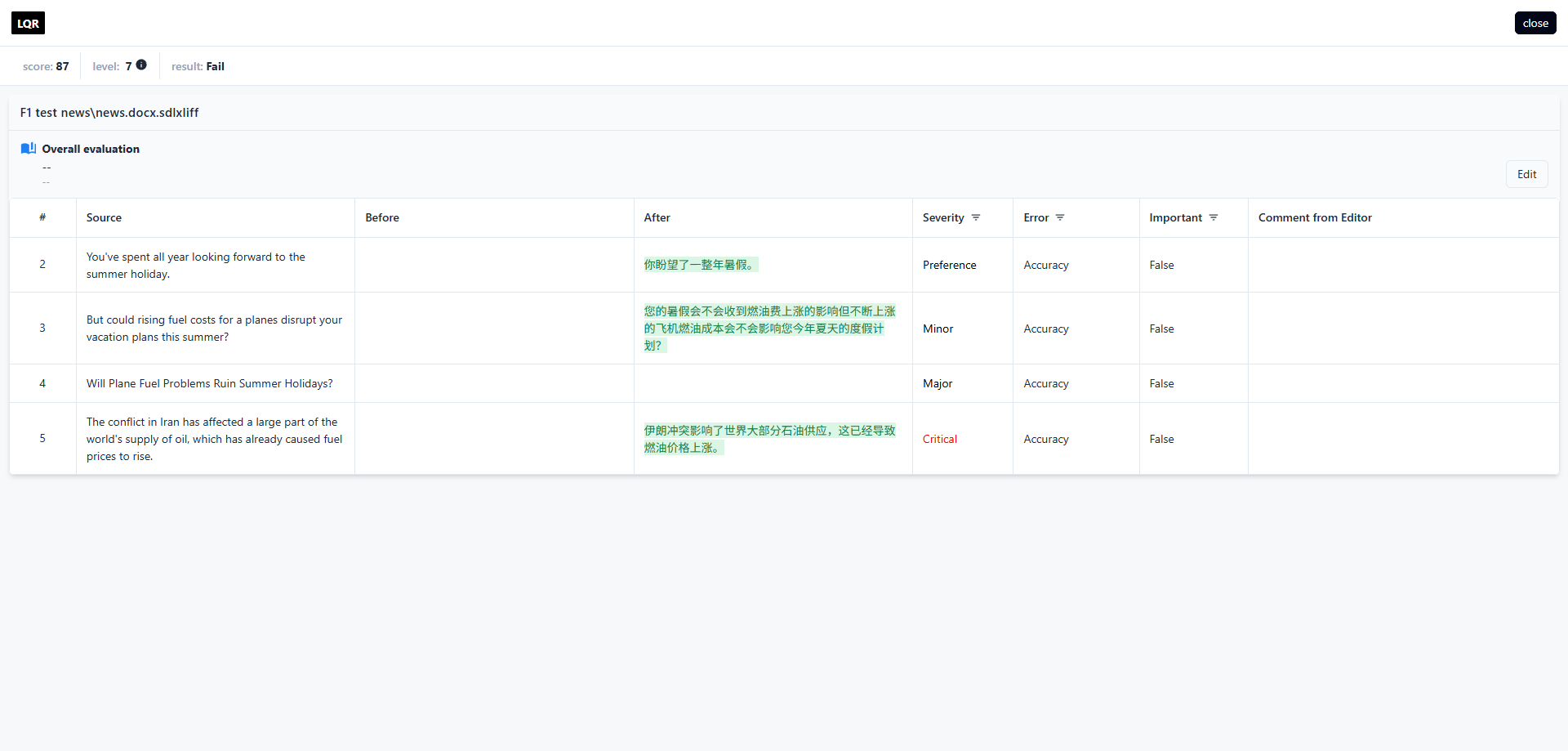Click the Overall evaluation heading
Viewport: 1568px width, 751px height.
click(x=91, y=149)
